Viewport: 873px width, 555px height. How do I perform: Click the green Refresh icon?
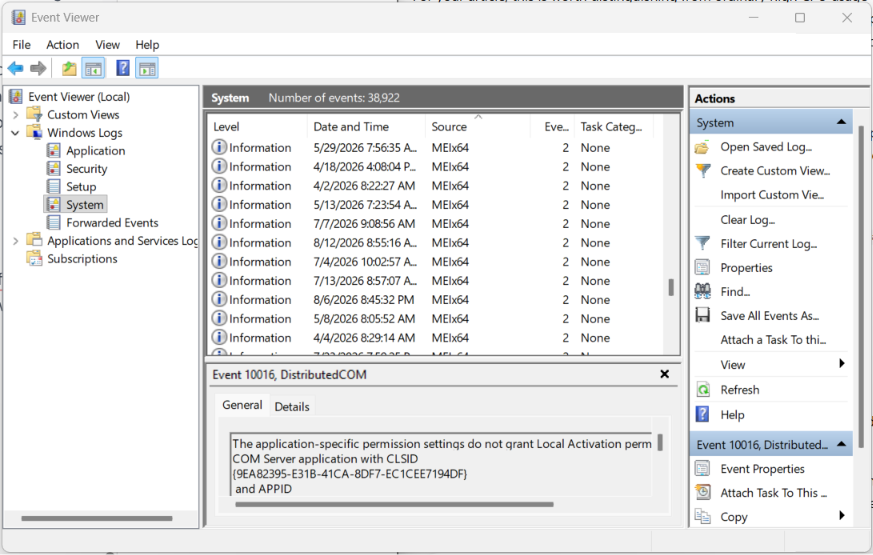pos(703,390)
